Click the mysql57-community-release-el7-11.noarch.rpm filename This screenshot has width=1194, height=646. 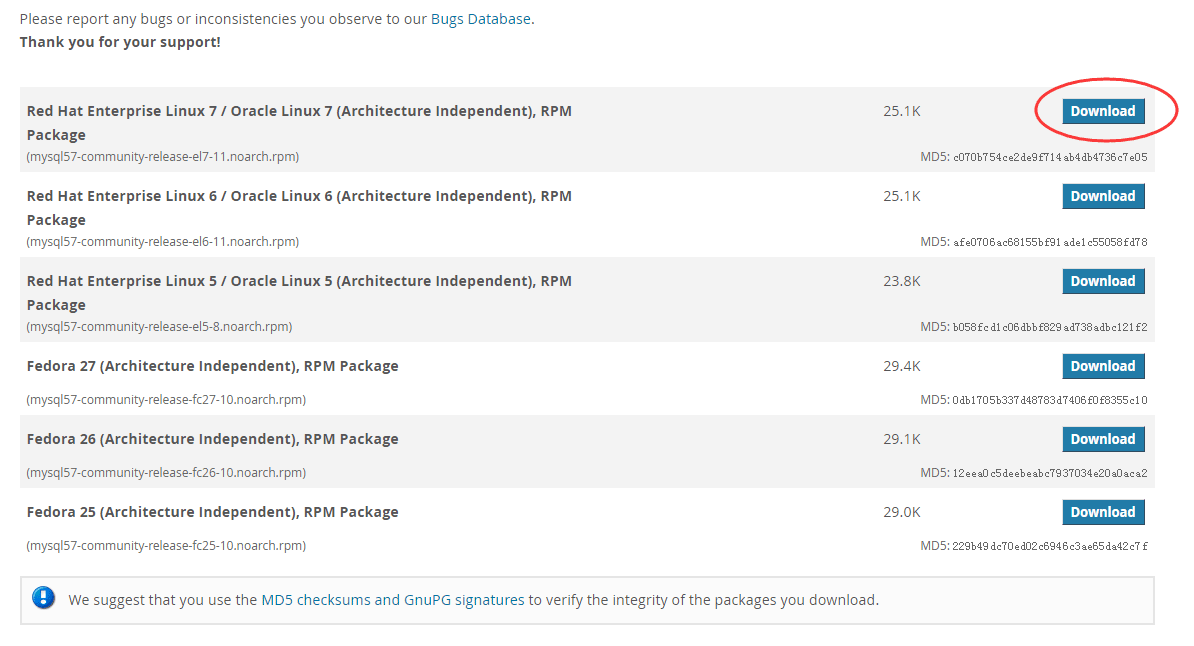point(163,157)
